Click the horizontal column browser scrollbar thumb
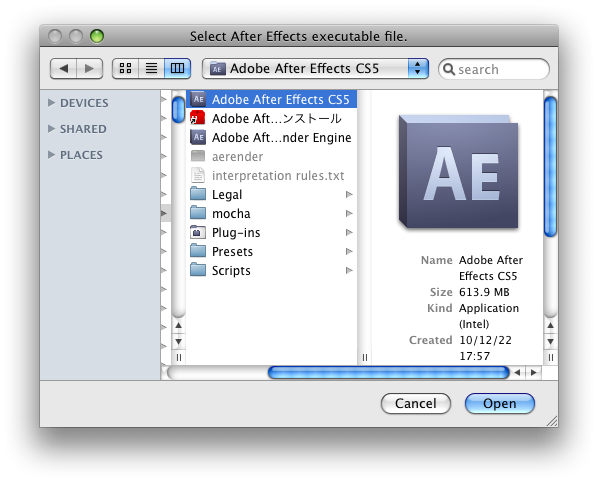This screenshot has height=482, width=598. [x=389, y=372]
